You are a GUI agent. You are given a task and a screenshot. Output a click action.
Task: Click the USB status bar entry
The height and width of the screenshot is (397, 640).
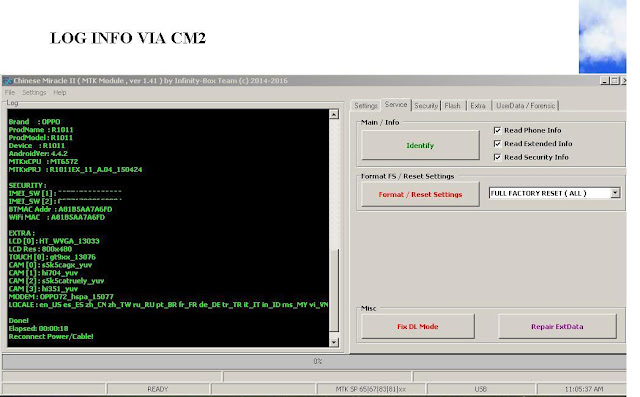481,389
